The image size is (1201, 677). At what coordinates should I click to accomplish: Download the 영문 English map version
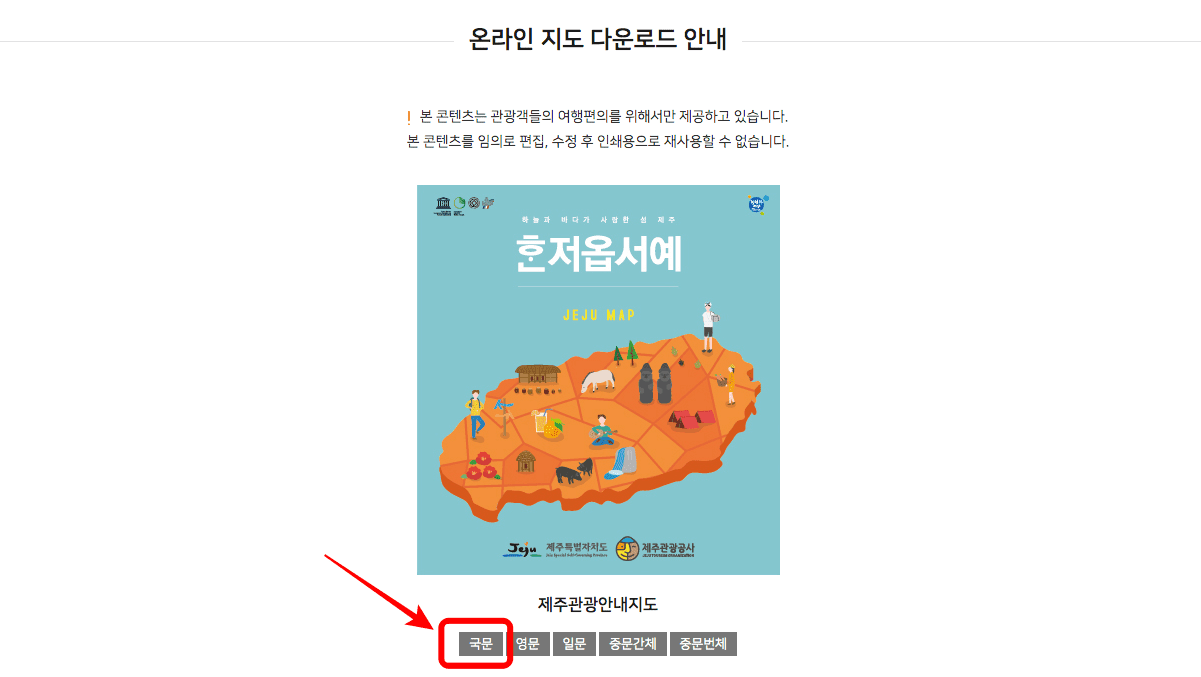click(527, 644)
